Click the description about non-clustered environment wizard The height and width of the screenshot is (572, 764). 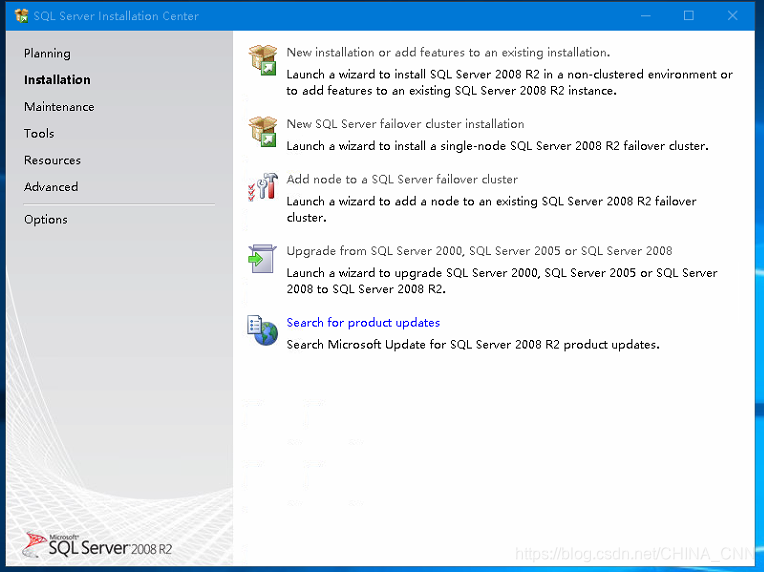click(x=510, y=82)
